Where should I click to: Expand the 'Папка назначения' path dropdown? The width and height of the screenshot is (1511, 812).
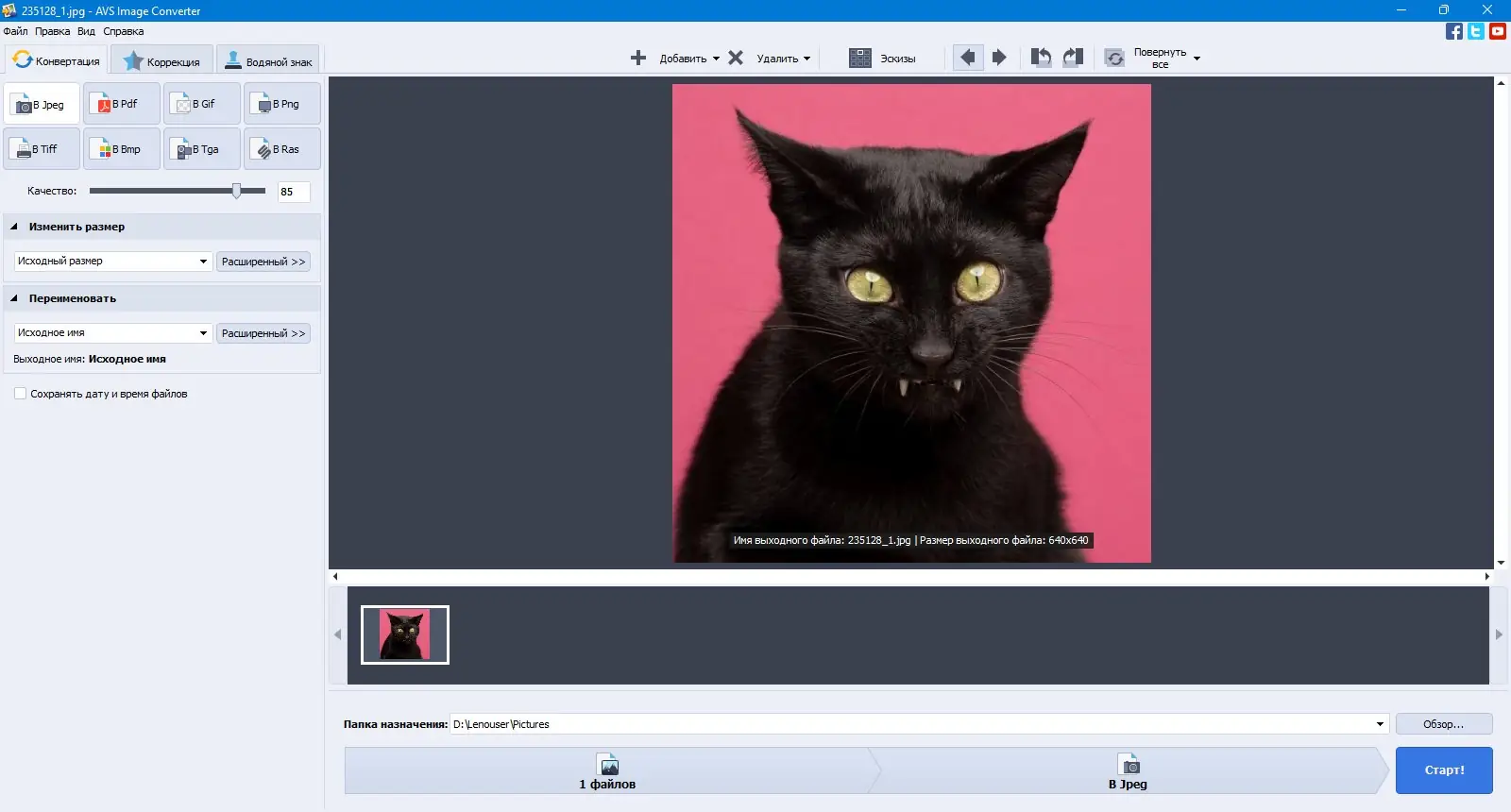[x=1380, y=724]
